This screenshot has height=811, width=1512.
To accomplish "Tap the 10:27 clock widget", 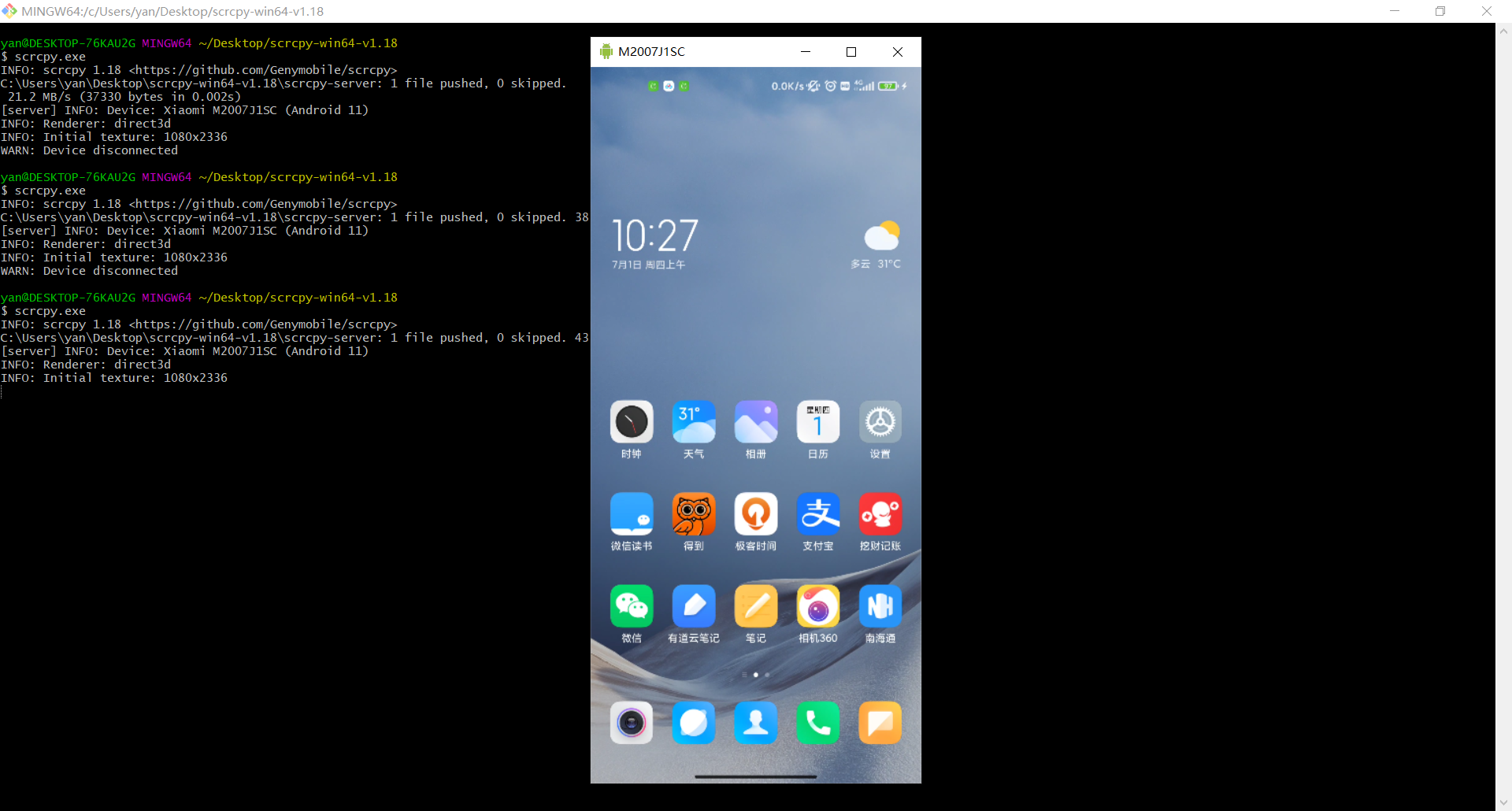I will click(655, 236).
